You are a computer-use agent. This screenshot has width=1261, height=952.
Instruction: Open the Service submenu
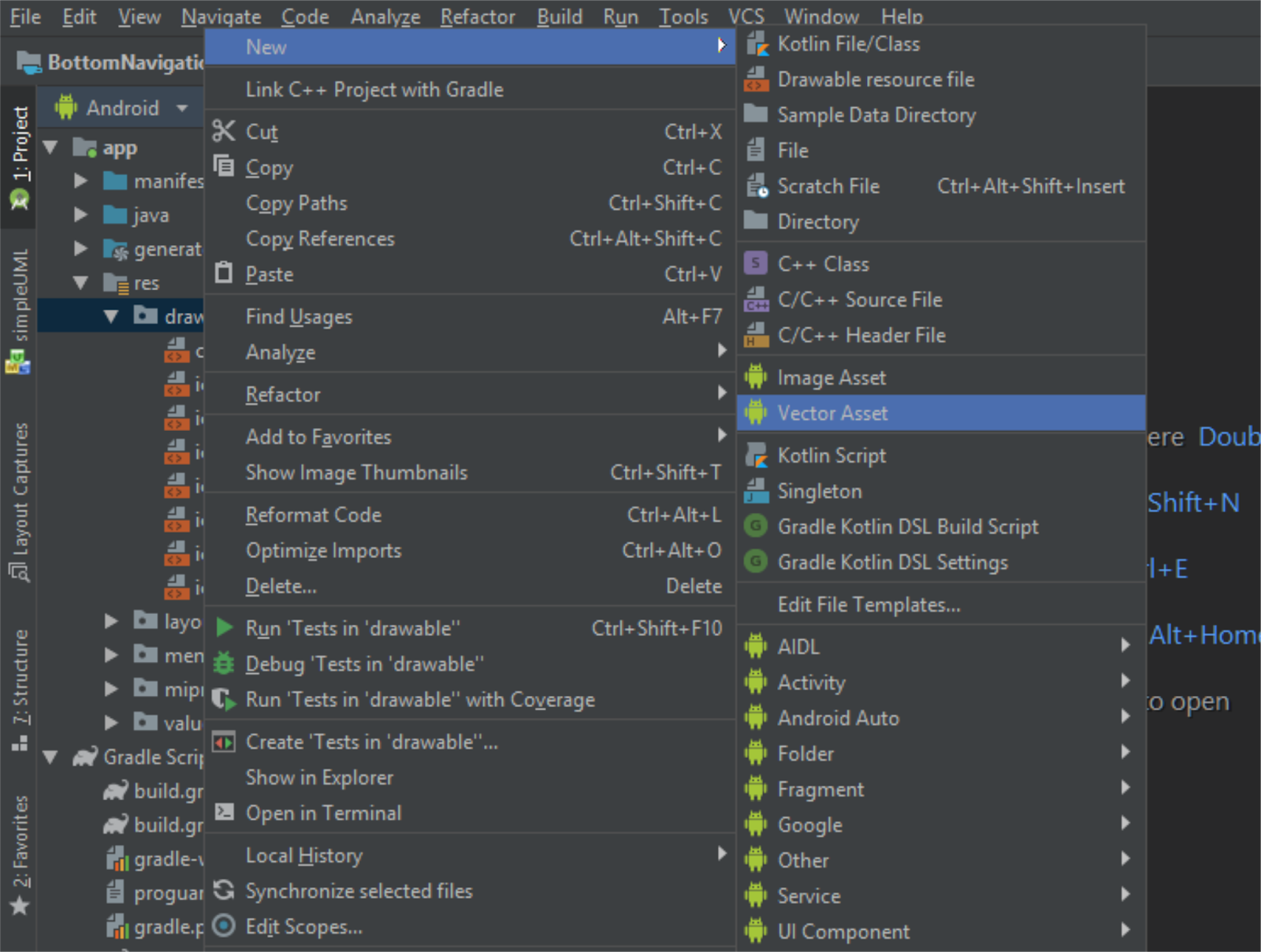click(x=941, y=896)
